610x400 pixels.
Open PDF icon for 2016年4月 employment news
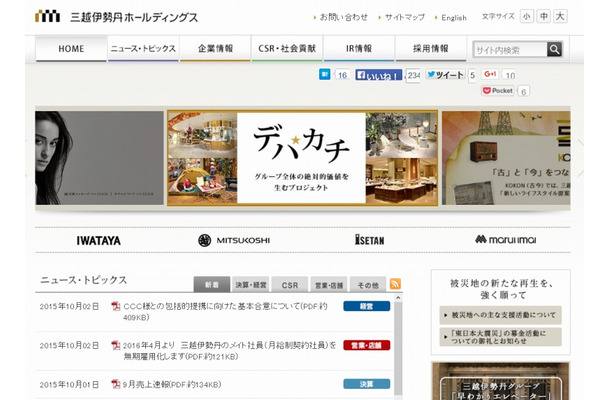point(116,345)
